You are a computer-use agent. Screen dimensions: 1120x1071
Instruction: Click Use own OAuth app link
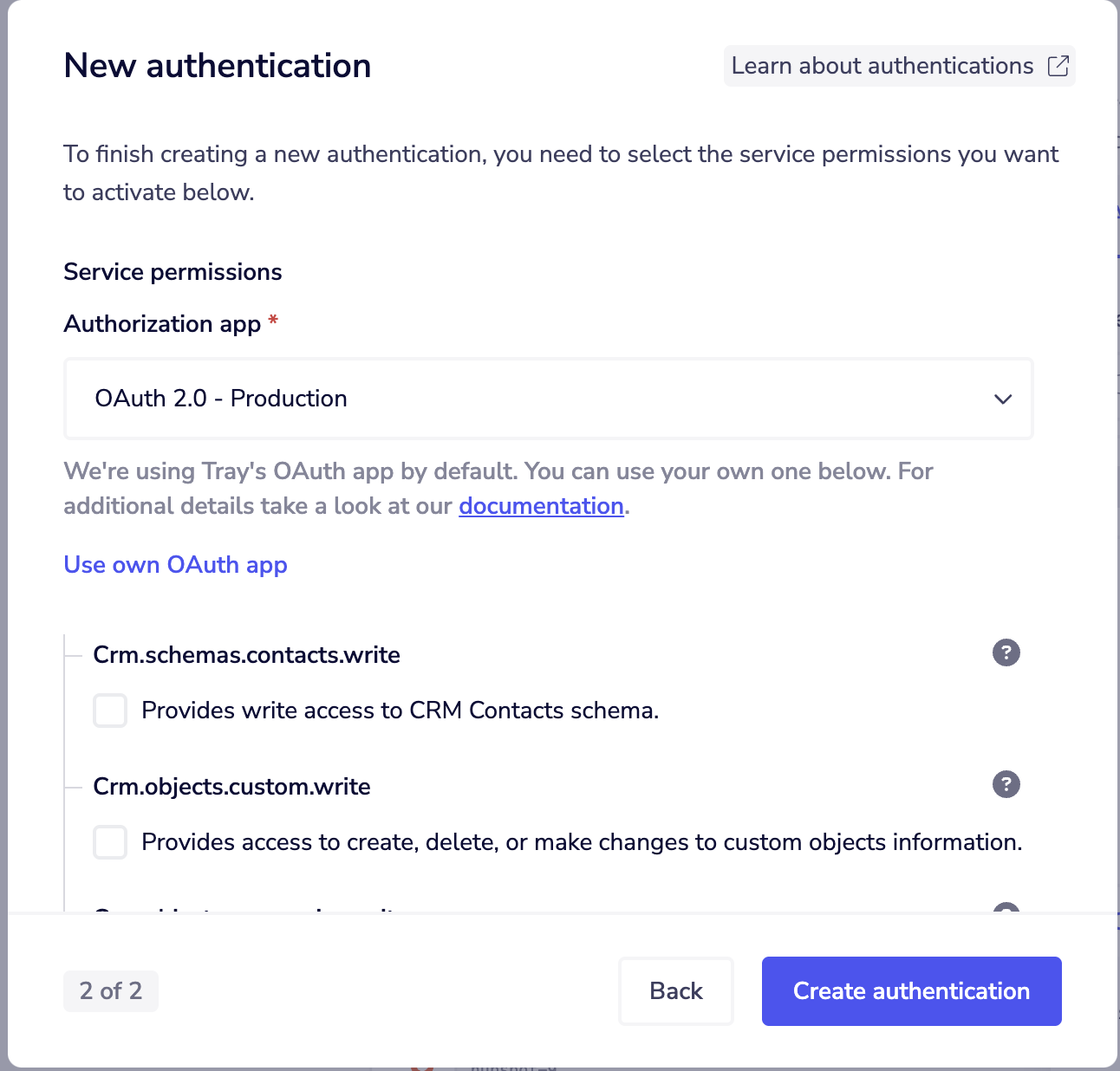tap(175, 565)
